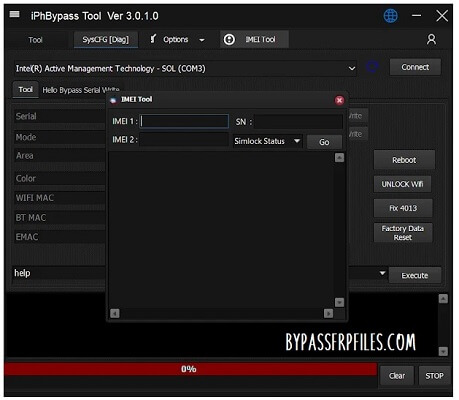459x400 pixels.
Task: Click the Reboot button
Action: (x=404, y=160)
